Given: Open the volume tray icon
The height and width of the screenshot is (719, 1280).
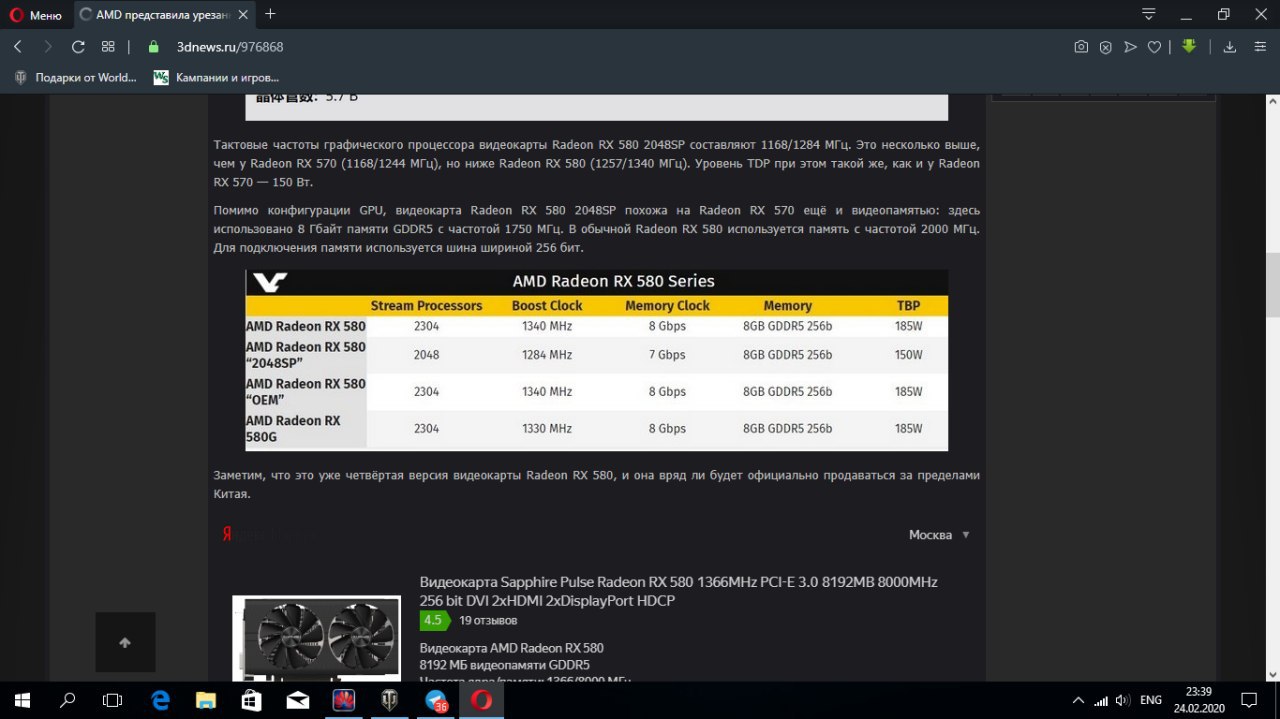Looking at the screenshot, I should coord(1123,700).
